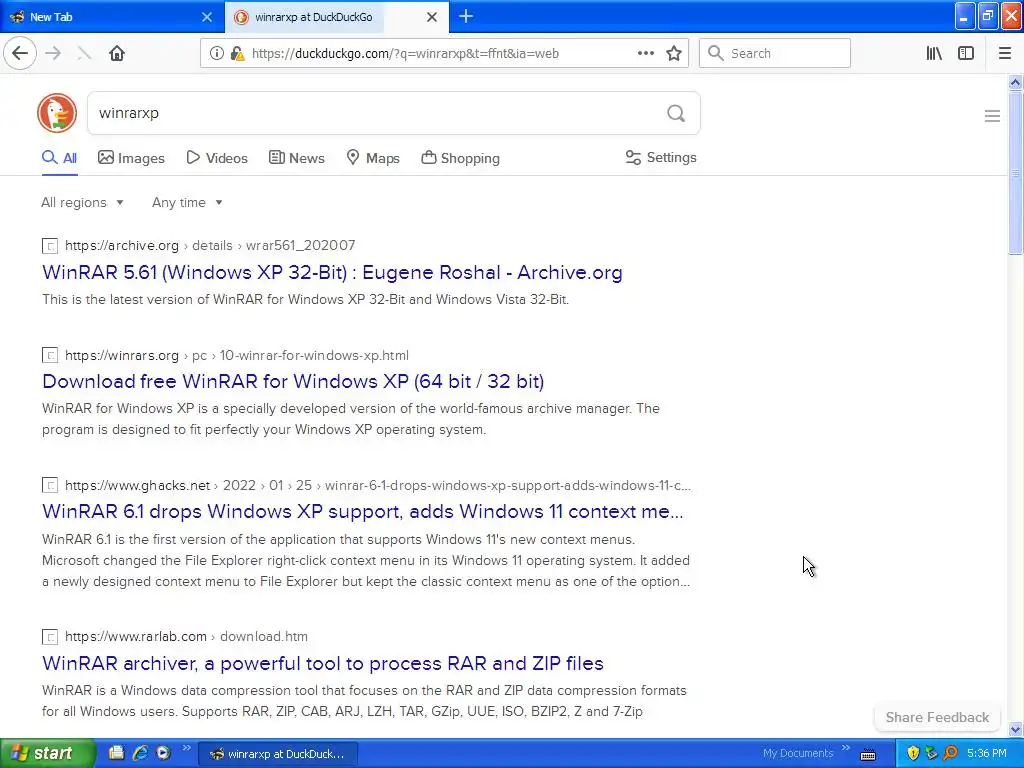Viewport: 1024px width, 768px height.
Task: Click the page scrollbar down arrow
Action: coord(1015,729)
